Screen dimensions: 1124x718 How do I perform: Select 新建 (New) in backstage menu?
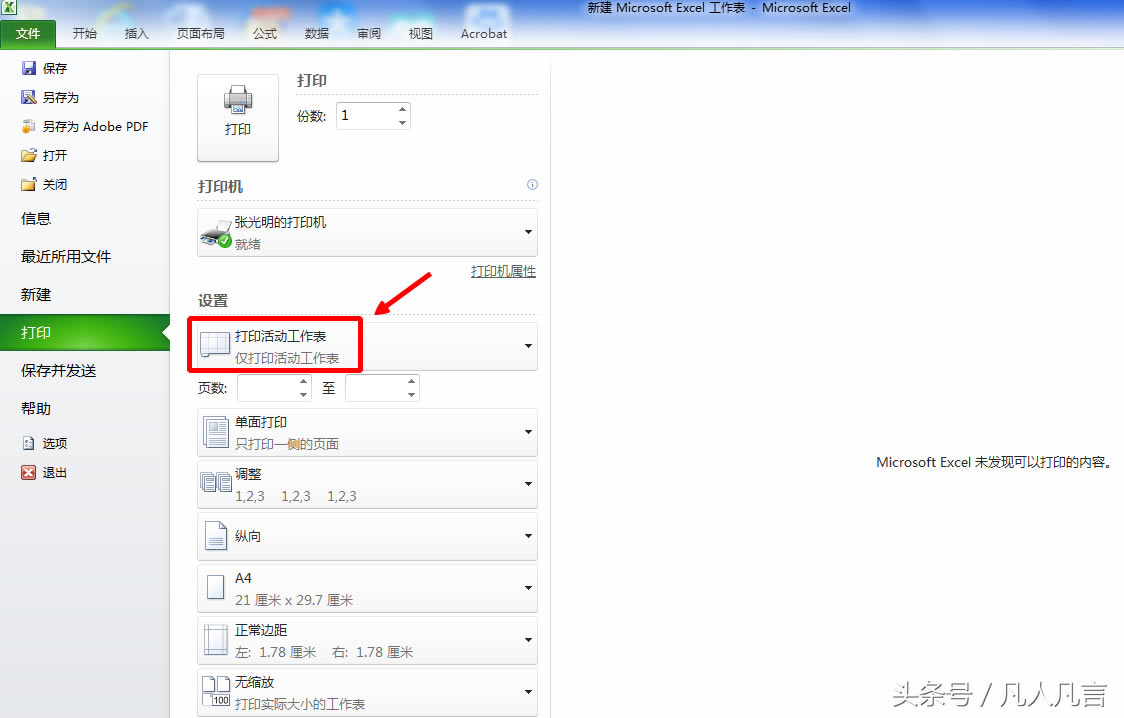[36, 295]
